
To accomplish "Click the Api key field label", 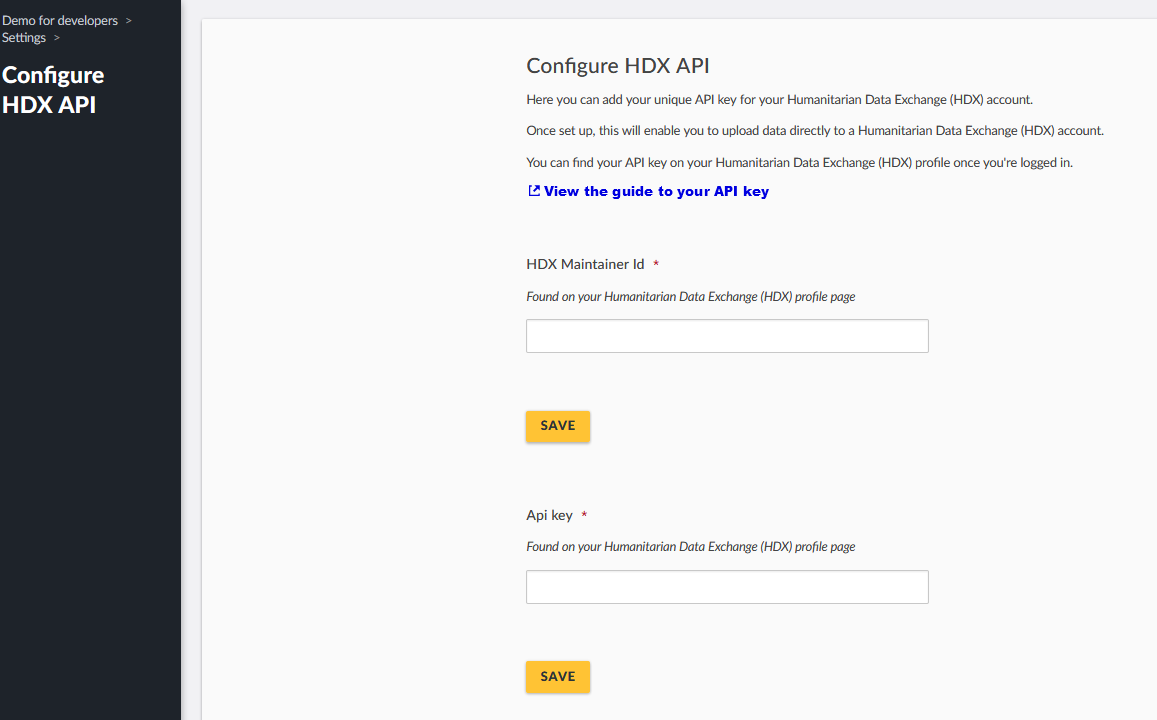I will pos(549,515).
